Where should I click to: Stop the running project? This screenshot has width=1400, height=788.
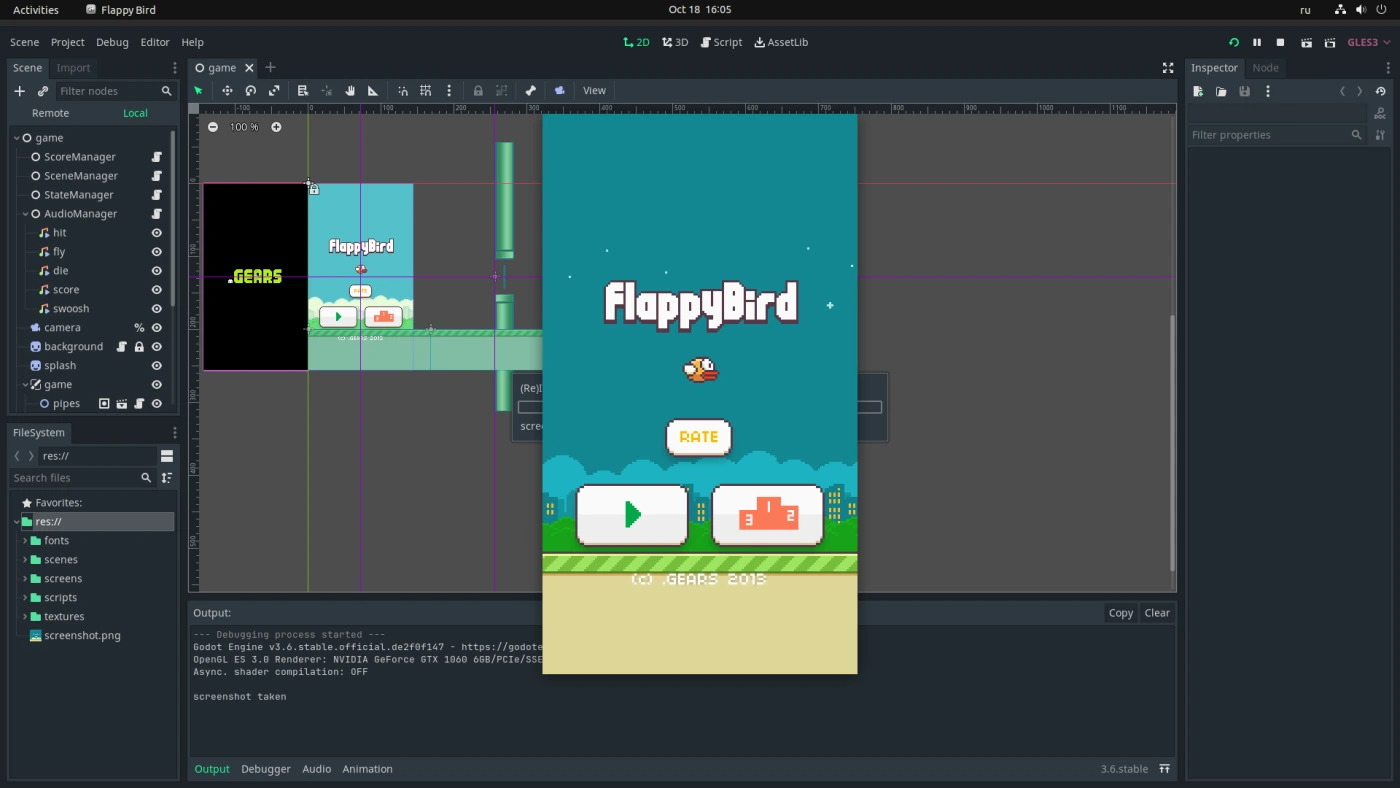click(x=1281, y=42)
